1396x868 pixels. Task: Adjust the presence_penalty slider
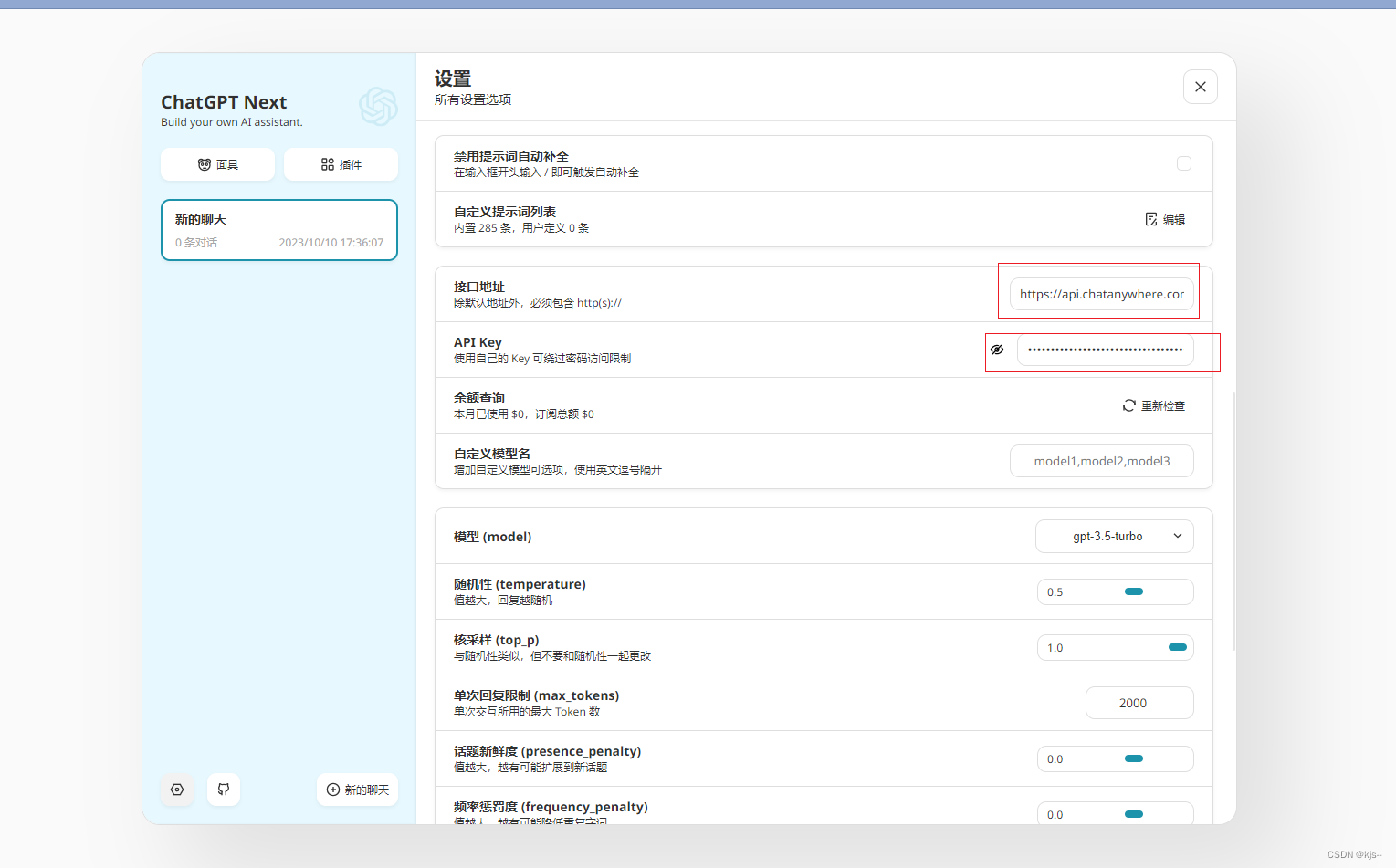(x=1134, y=758)
